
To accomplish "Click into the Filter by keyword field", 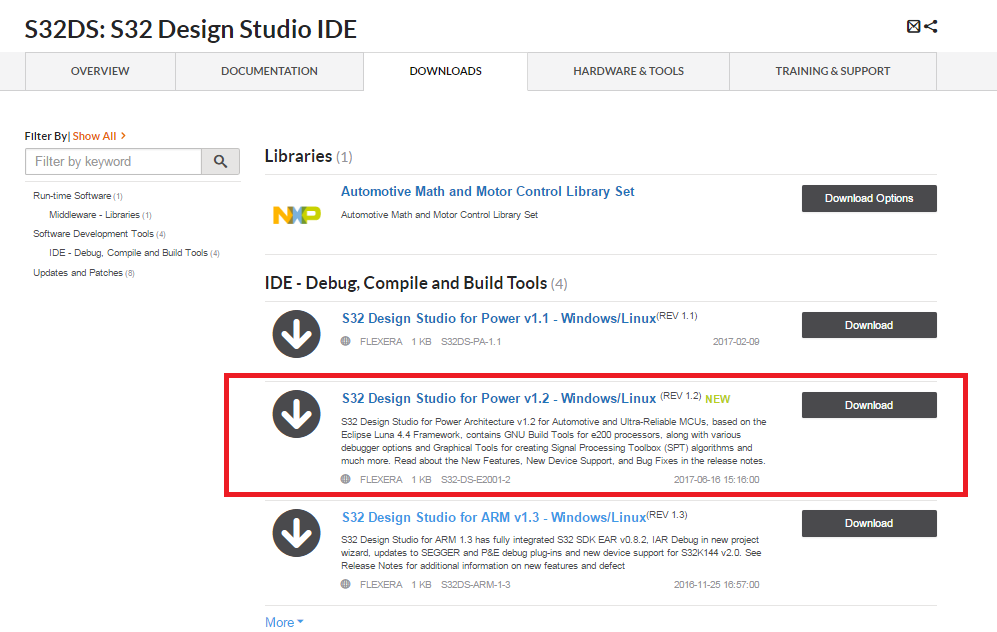I will click(113, 161).
